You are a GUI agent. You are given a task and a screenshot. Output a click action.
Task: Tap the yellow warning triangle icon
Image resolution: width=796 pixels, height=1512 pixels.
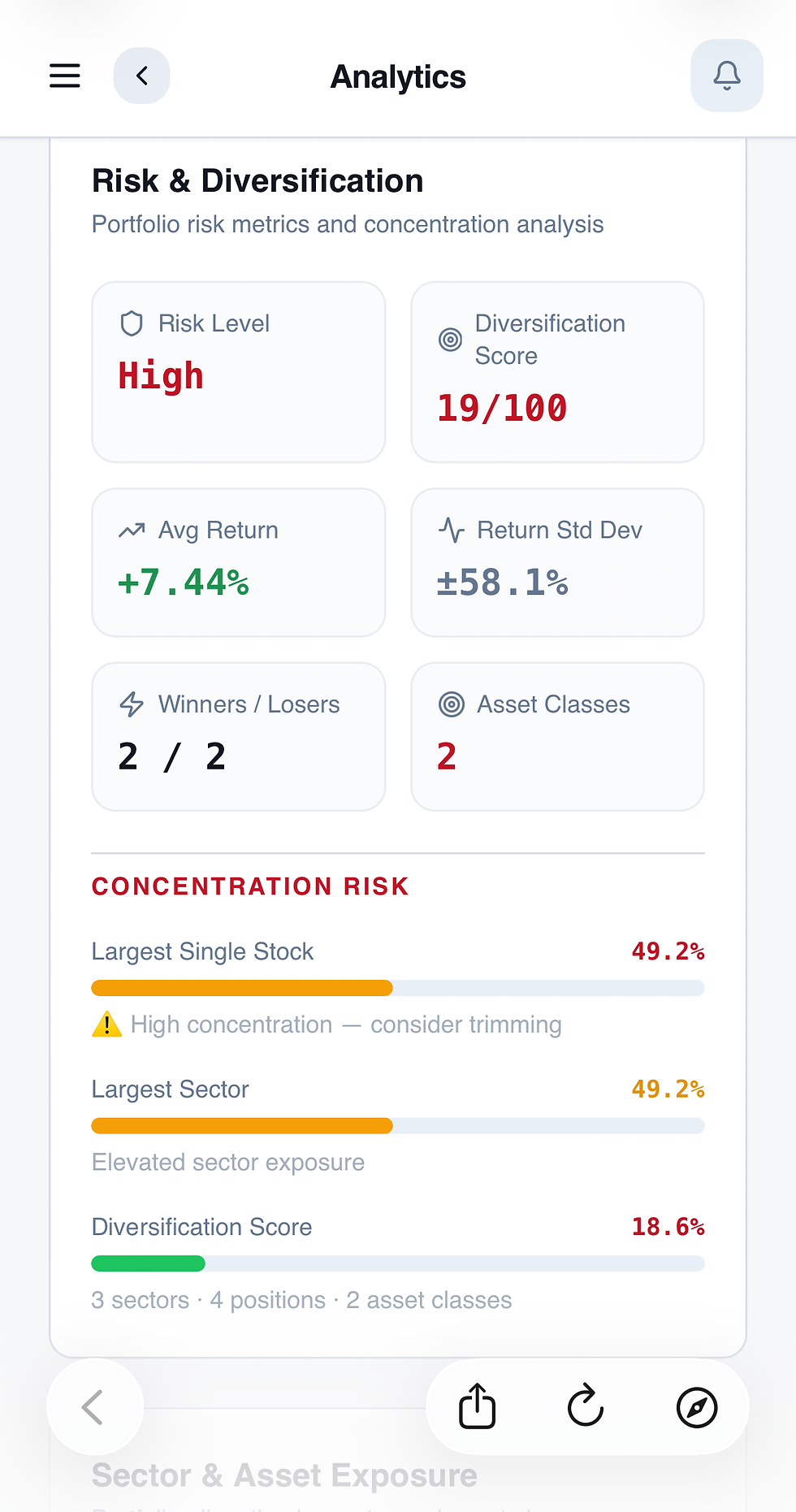coord(107,1025)
